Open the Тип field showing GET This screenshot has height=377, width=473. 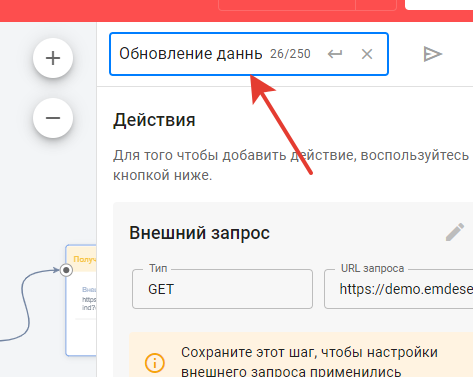click(x=222, y=289)
